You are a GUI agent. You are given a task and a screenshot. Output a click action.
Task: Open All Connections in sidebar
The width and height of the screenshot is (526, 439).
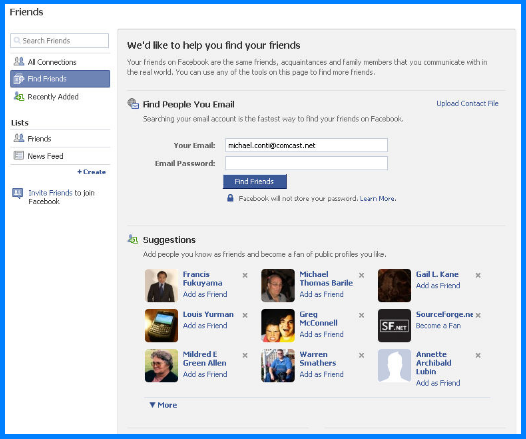point(60,62)
